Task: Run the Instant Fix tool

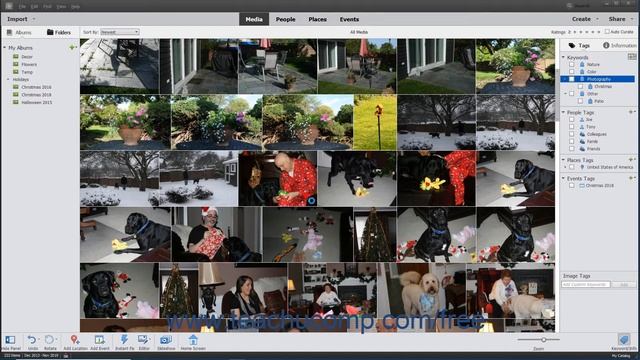Action: [124, 340]
